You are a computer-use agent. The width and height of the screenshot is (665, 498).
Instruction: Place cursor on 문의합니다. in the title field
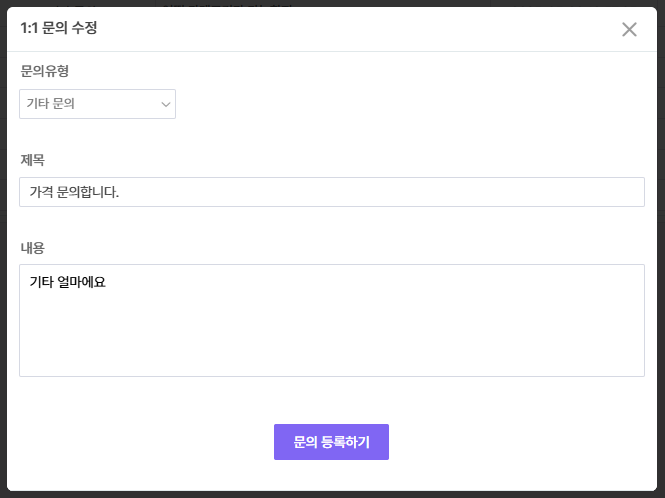point(90,192)
